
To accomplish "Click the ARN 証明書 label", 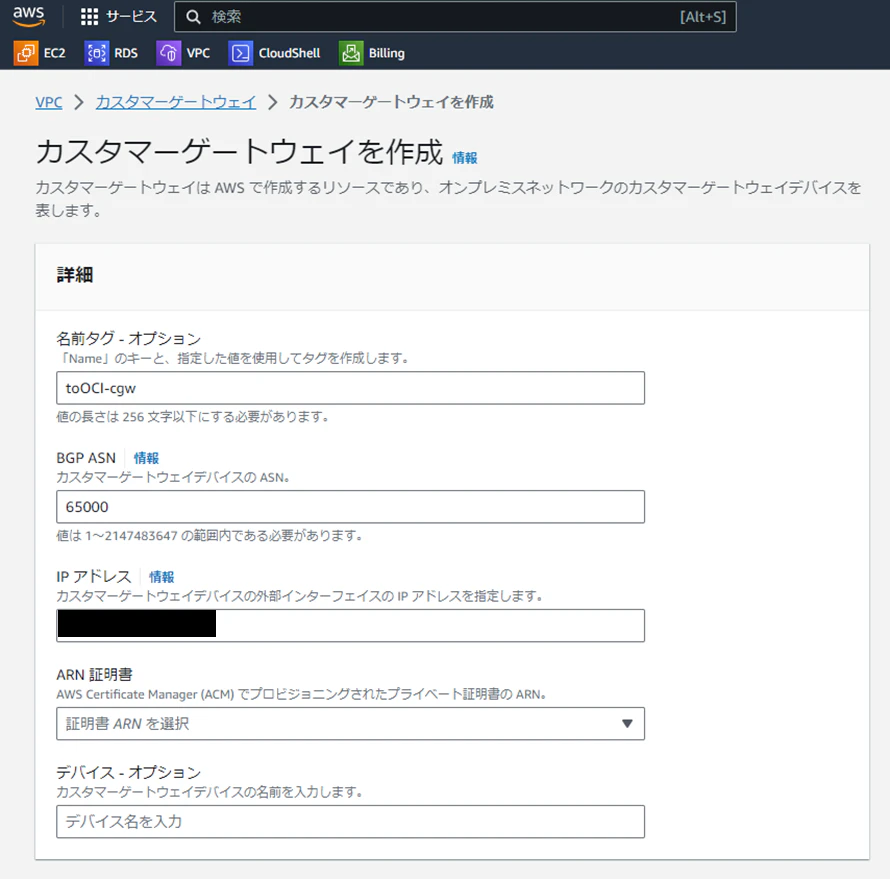I will pos(94,675).
